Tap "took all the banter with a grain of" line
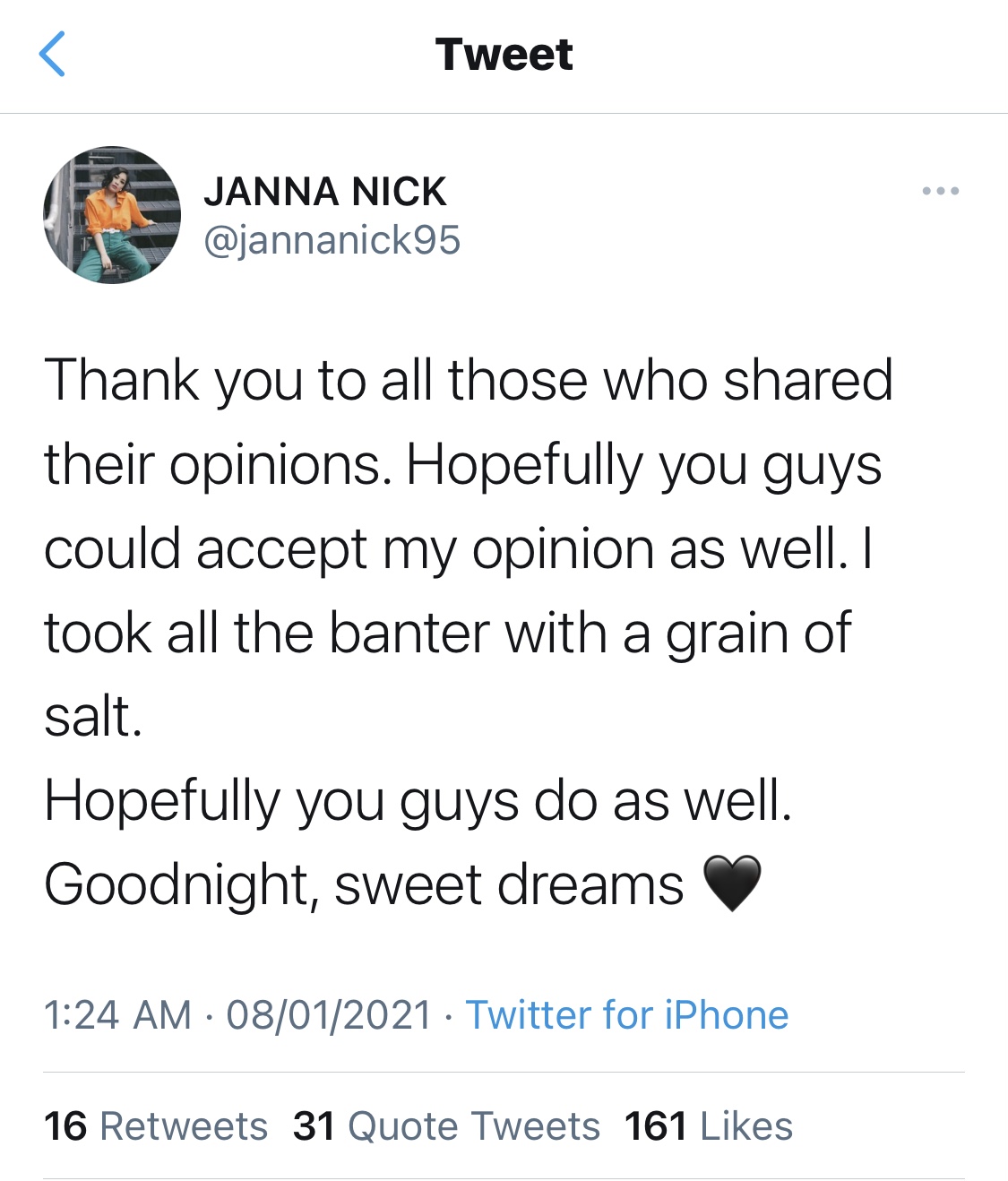The width and height of the screenshot is (1008, 1181). click(447, 633)
